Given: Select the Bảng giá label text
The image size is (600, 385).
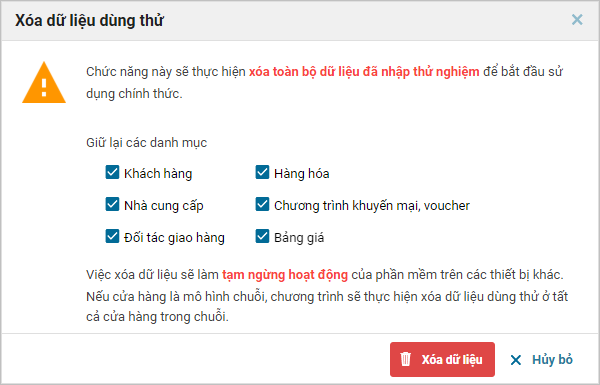Looking at the screenshot, I should (x=299, y=238).
